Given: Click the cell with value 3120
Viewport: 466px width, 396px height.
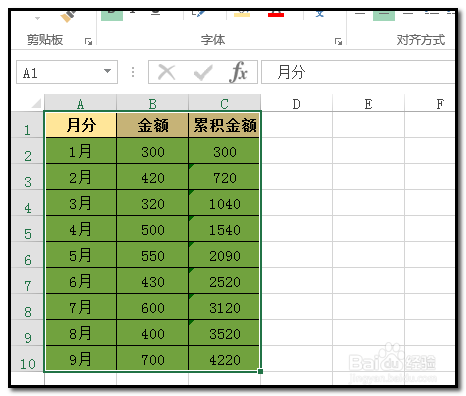Looking at the screenshot, I should pyautogui.click(x=224, y=307).
